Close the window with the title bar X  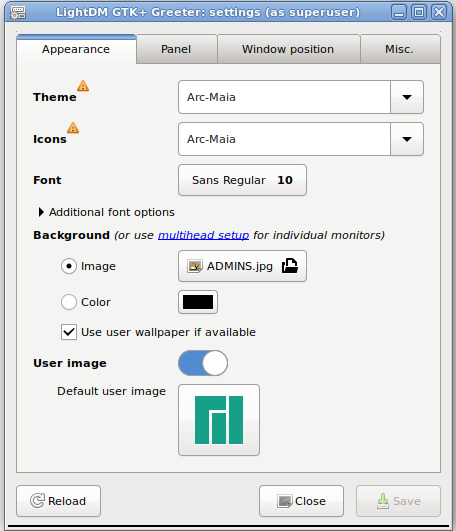[439, 13]
